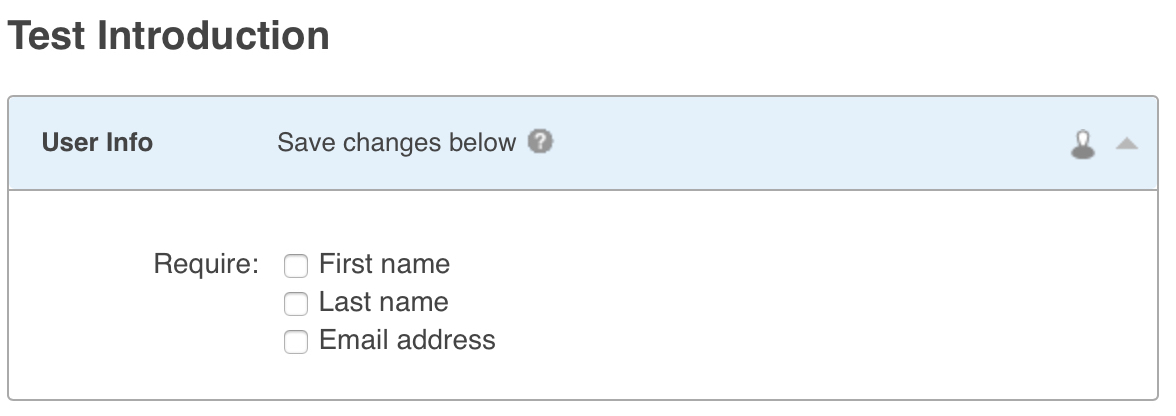The image size is (1176, 416).
Task: Open help tooltip next to Save changes below
Action: tap(541, 142)
